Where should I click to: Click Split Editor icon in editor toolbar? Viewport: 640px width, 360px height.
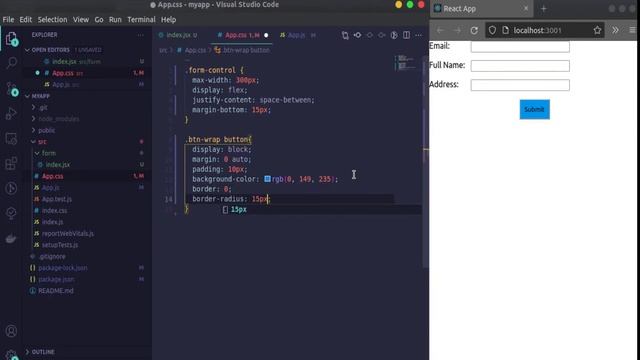(407, 35)
